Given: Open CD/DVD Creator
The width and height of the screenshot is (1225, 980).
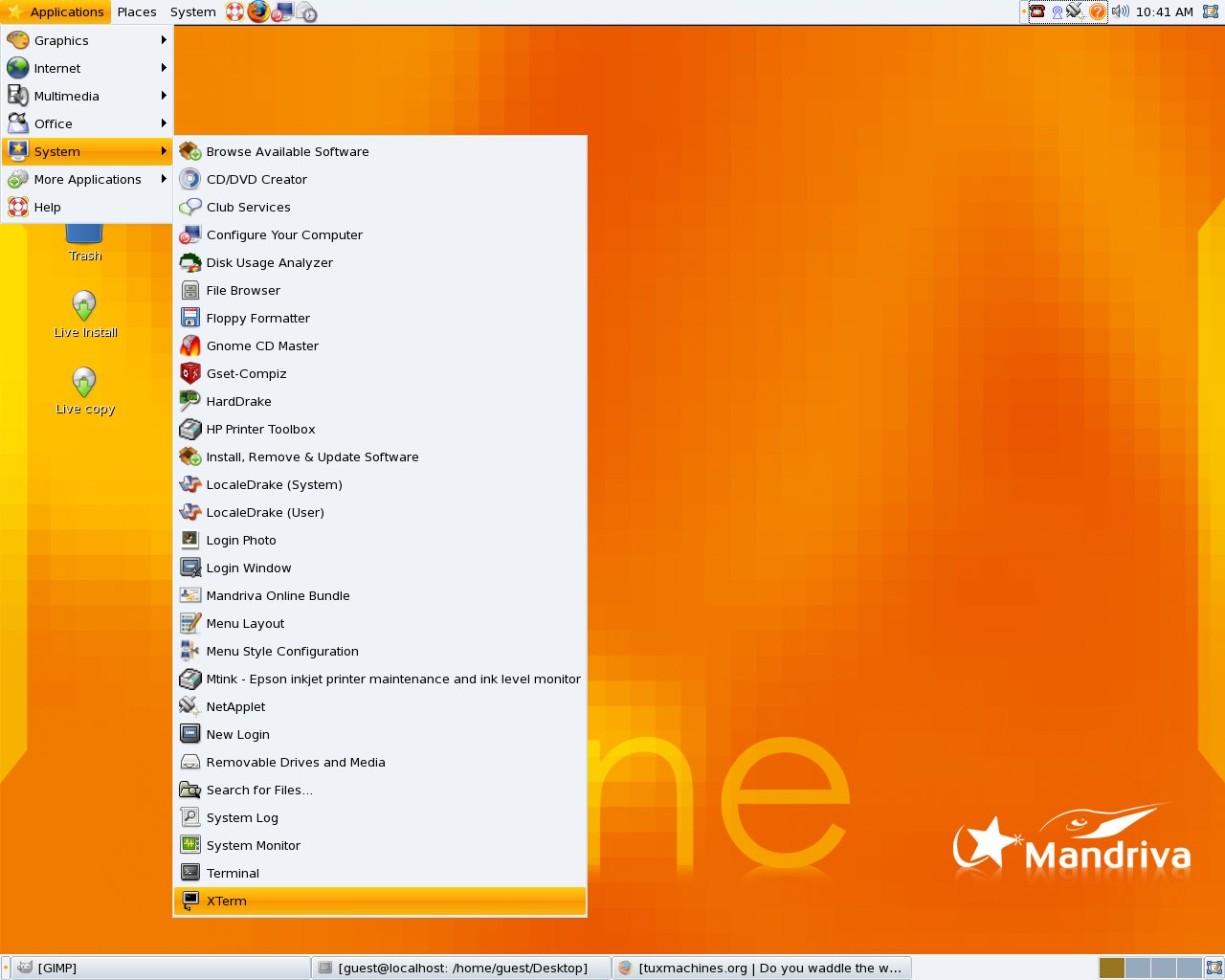Looking at the screenshot, I should 380,179.
